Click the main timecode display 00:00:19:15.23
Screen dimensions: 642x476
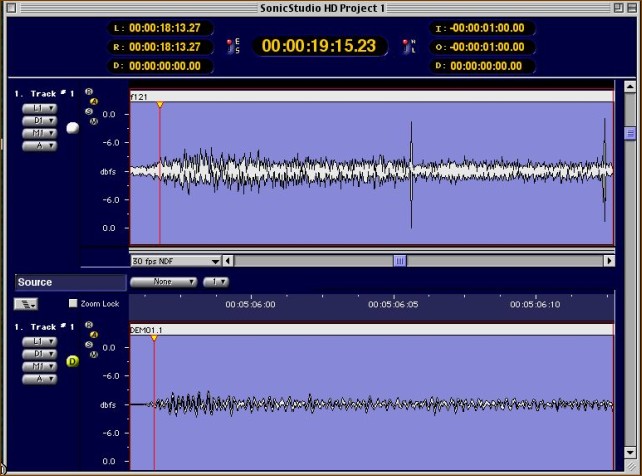pyautogui.click(x=319, y=45)
